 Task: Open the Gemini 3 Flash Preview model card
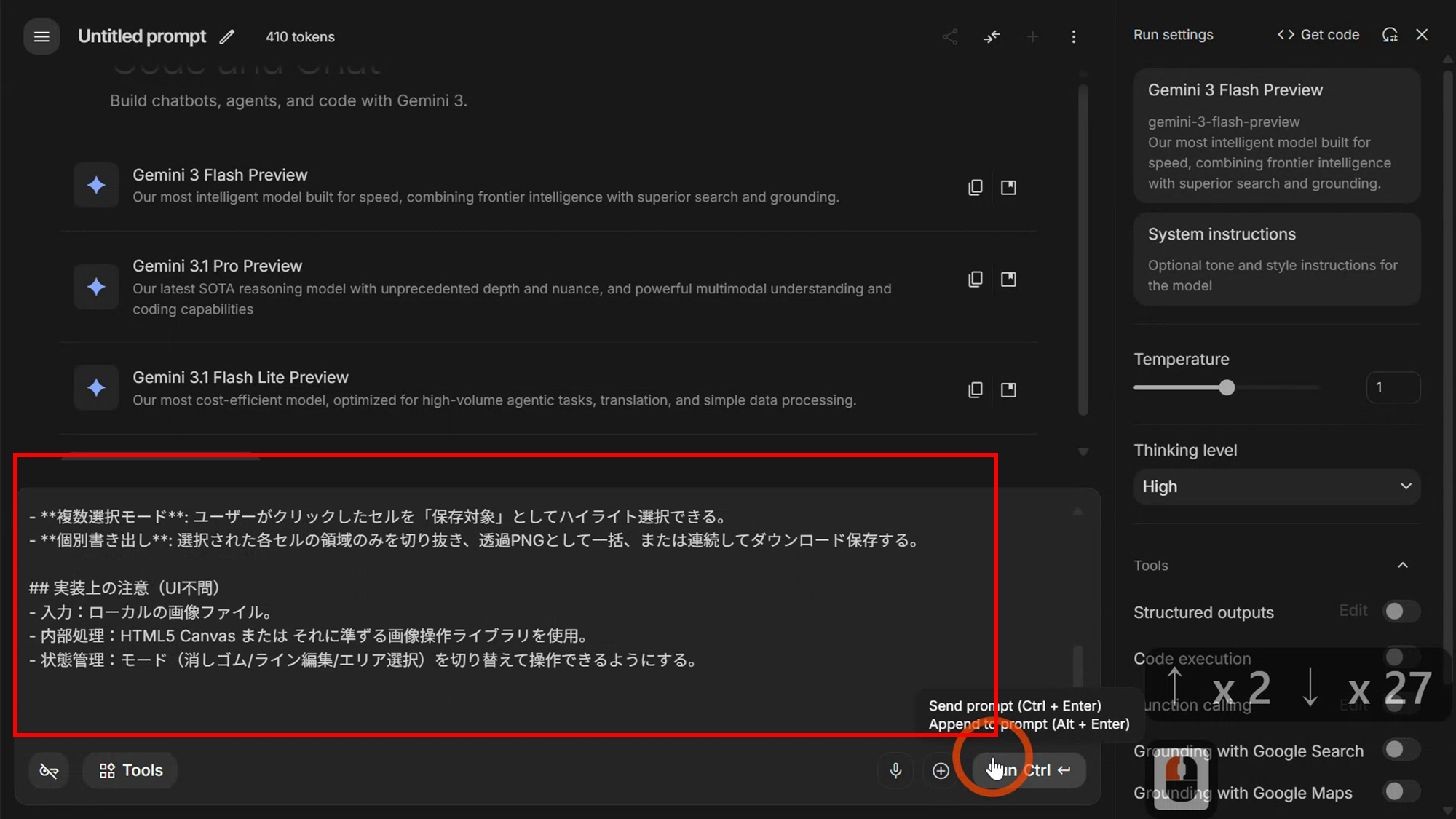click(1277, 135)
